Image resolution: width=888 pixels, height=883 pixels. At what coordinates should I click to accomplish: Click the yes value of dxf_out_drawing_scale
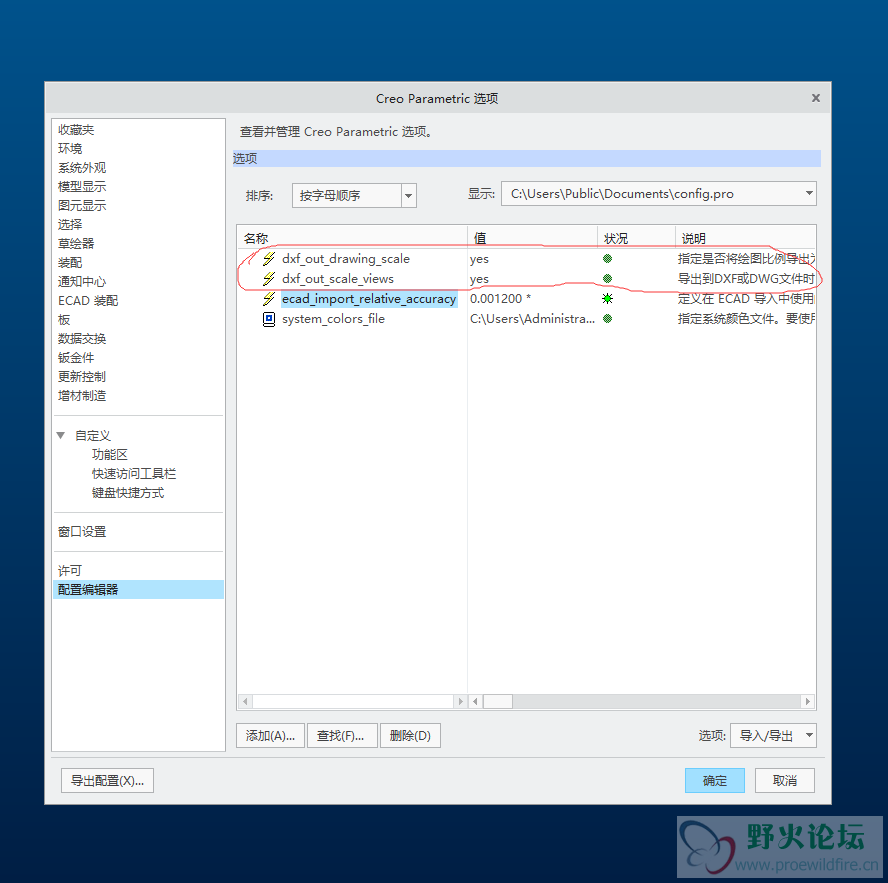click(479, 259)
